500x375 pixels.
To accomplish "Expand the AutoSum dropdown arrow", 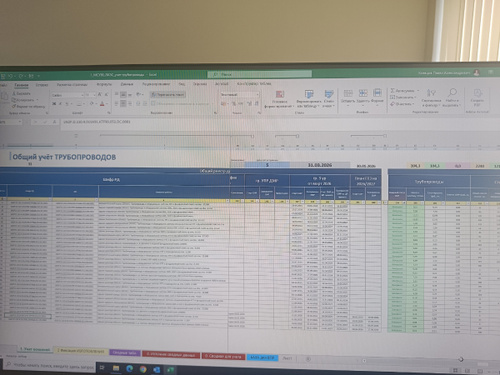I will tap(418, 90).
